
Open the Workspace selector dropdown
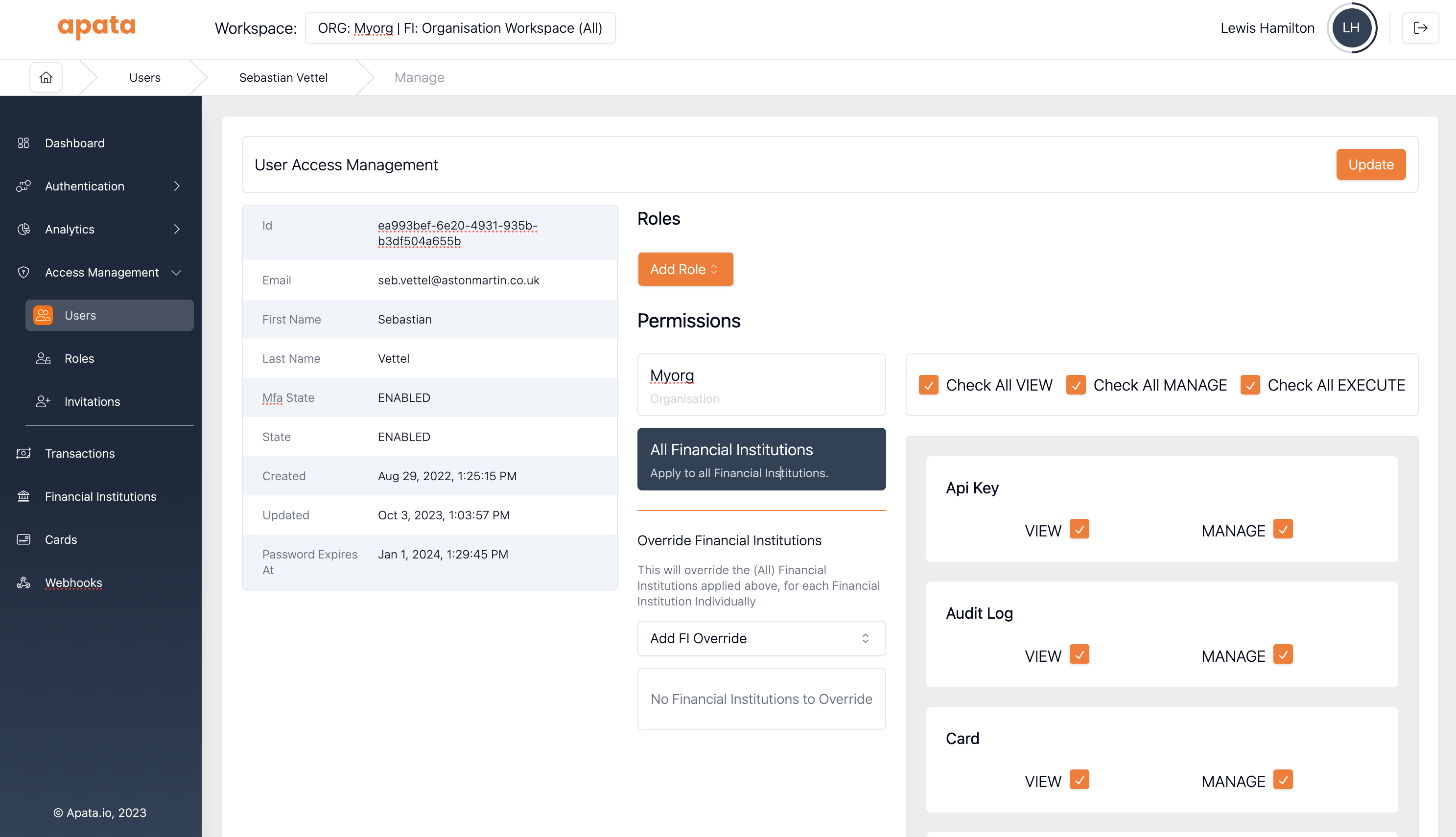[x=460, y=27]
